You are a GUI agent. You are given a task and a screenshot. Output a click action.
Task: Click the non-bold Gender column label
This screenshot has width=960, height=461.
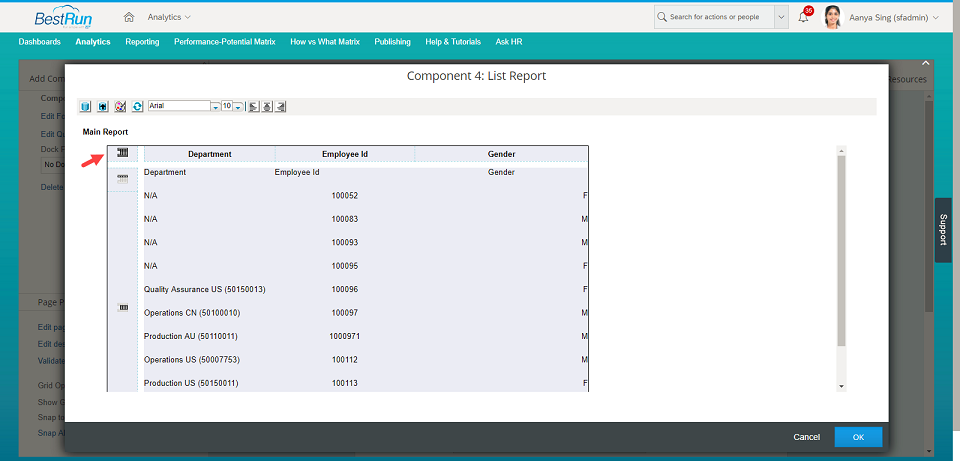coord(501,173)
